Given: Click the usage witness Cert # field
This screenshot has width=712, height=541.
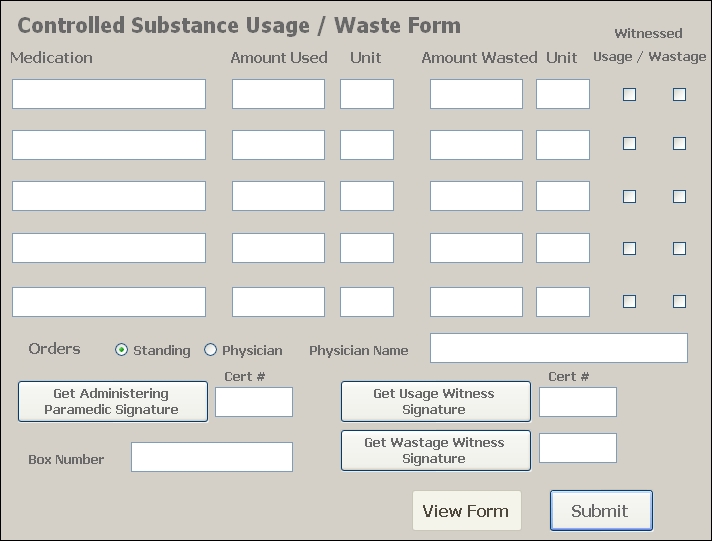Looking at the screenshot, I should 577,402.
